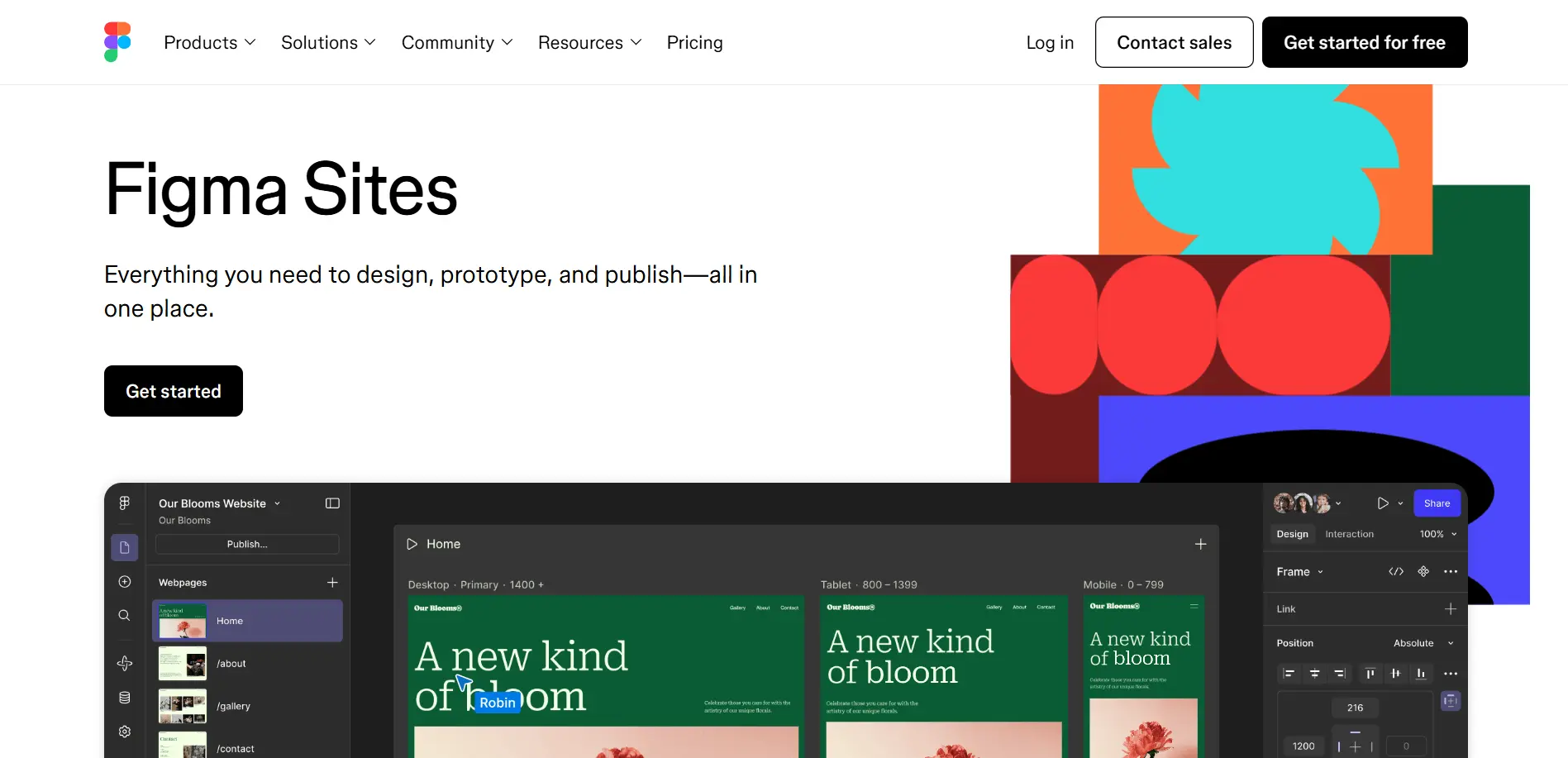Expand the Community menu

click(457, 42)
